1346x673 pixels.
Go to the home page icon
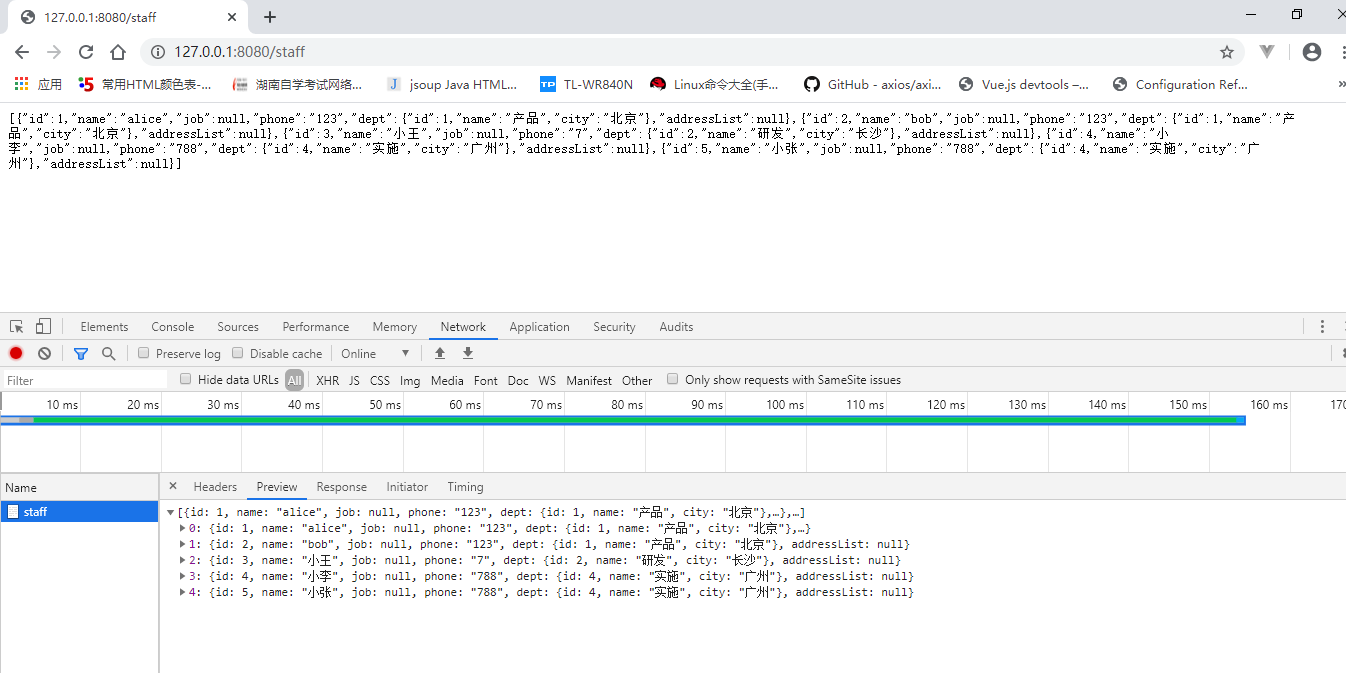pos(118,52)
